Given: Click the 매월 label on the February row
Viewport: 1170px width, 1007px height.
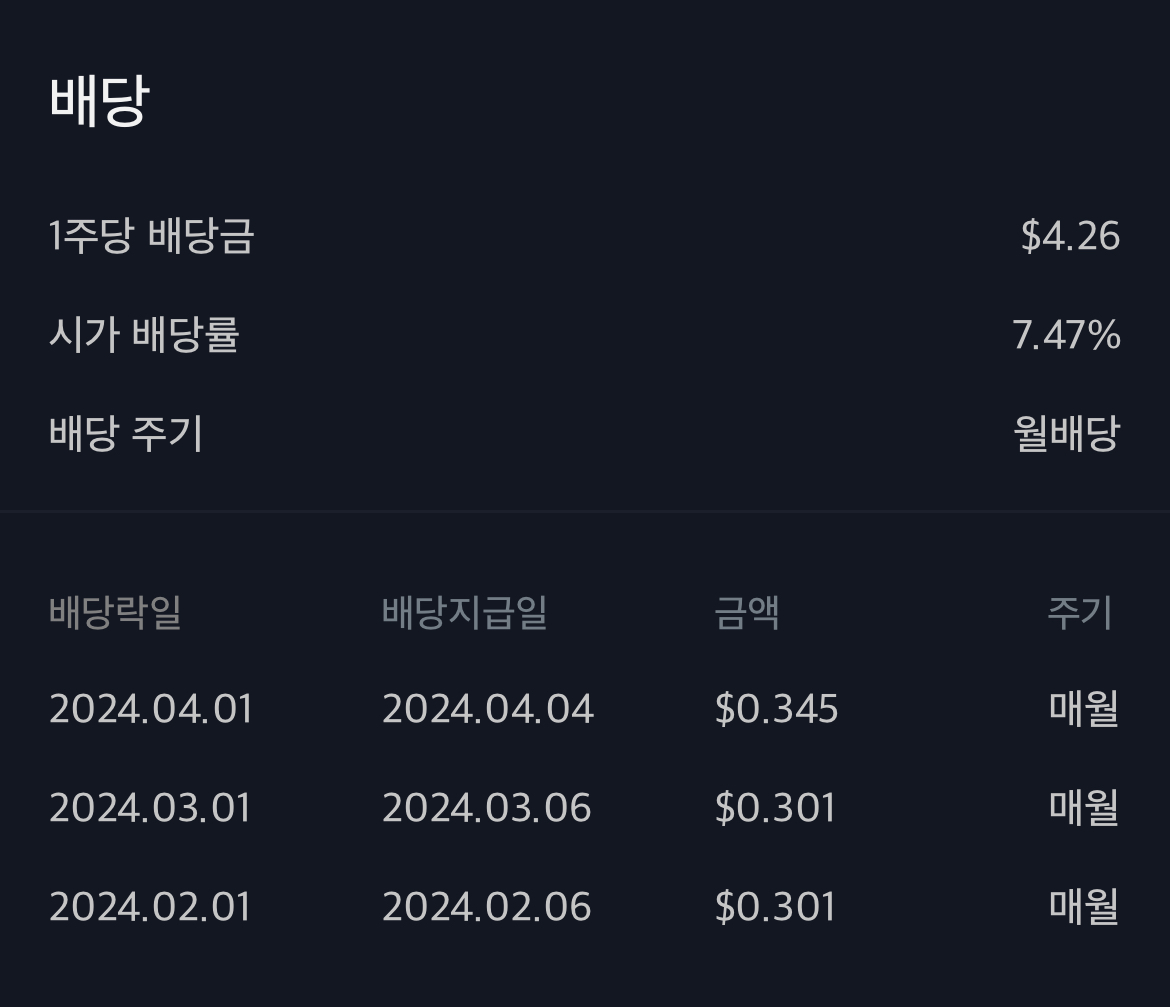Looking at the screenshot, I should (1085, 906).
